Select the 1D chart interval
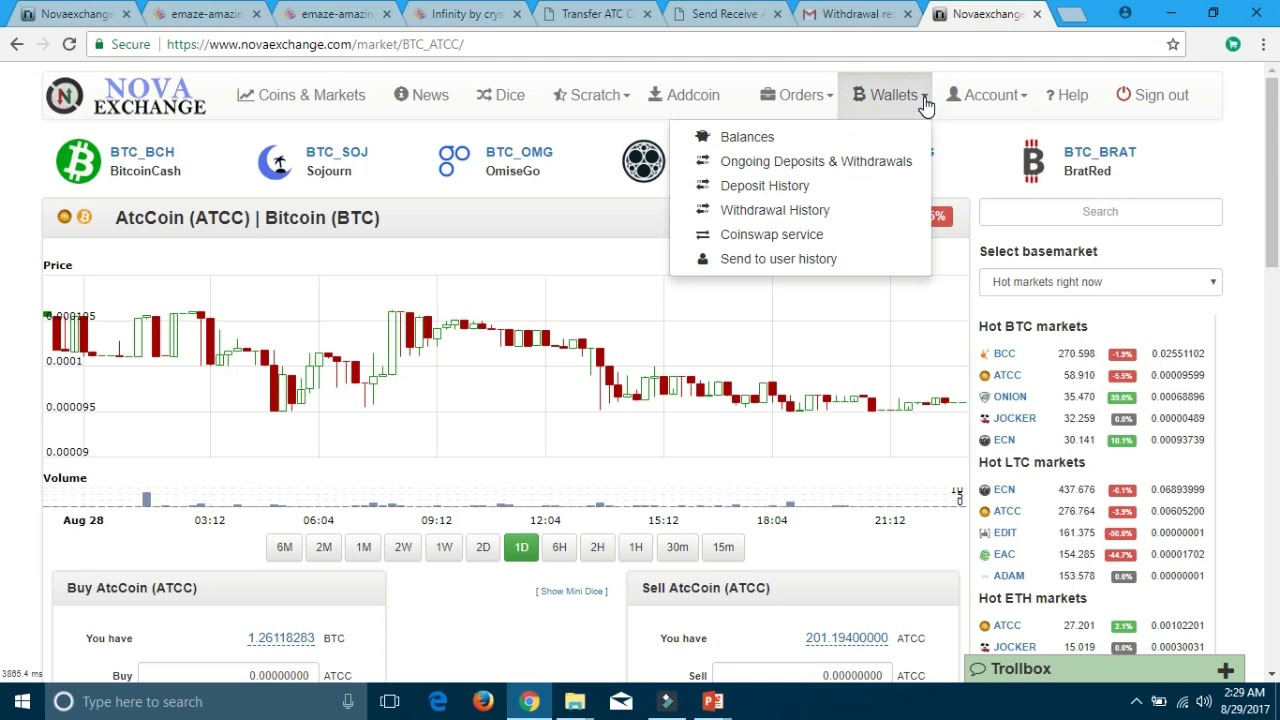 click(x=521, y=547)
